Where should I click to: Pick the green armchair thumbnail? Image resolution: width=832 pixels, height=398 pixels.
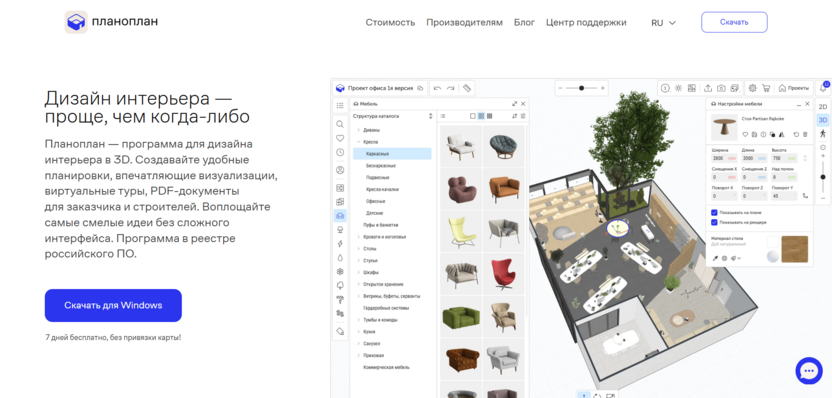[460, 317]
